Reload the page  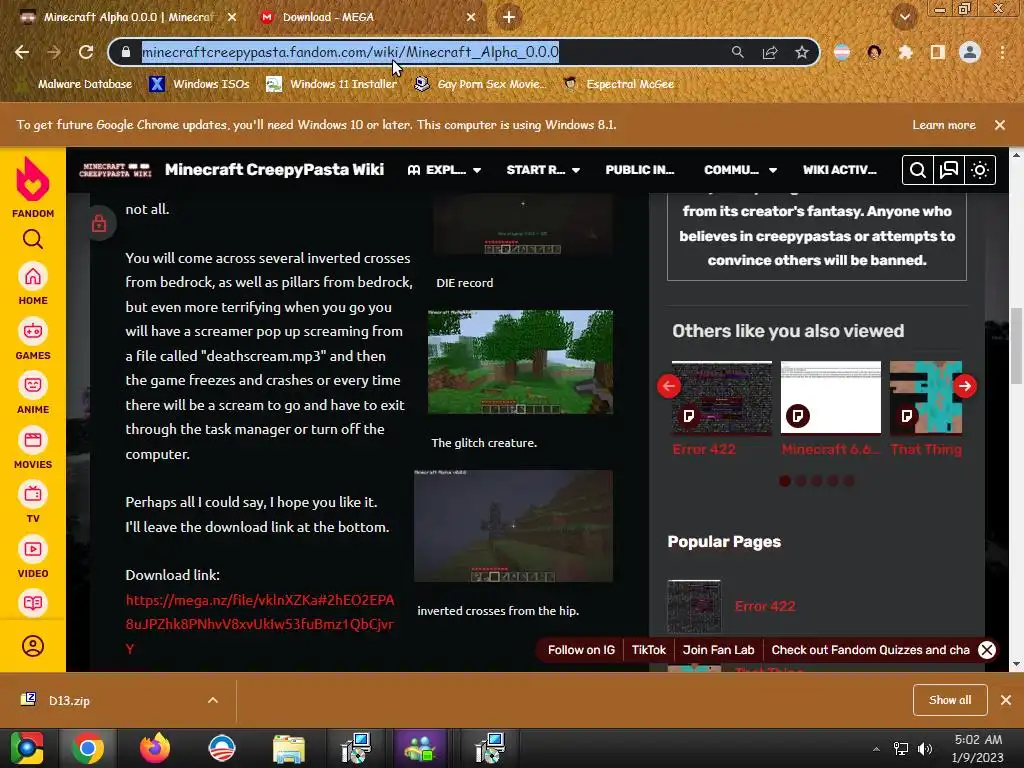86,52
